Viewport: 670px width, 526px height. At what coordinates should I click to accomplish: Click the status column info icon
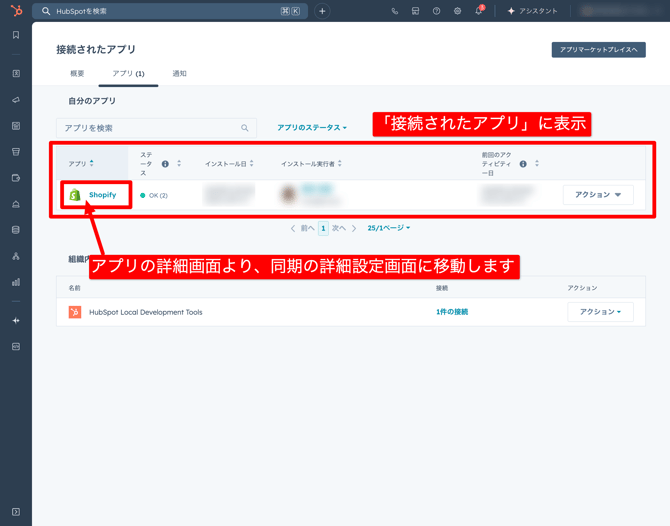coord(165,164)
